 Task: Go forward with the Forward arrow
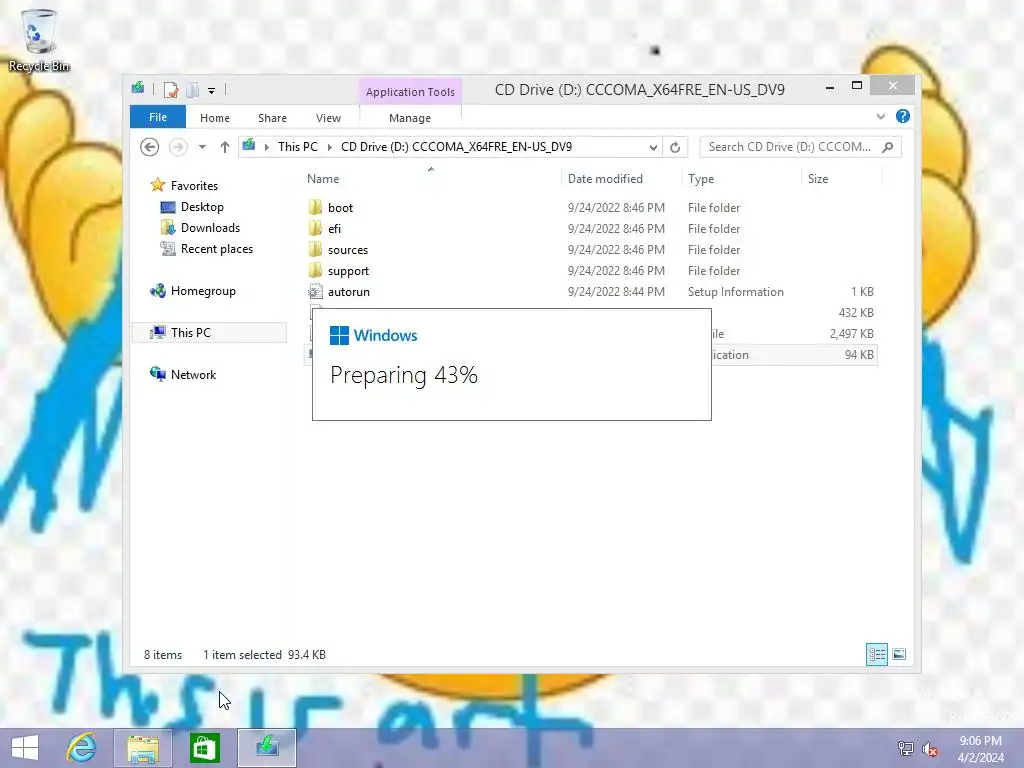(178, 147)
